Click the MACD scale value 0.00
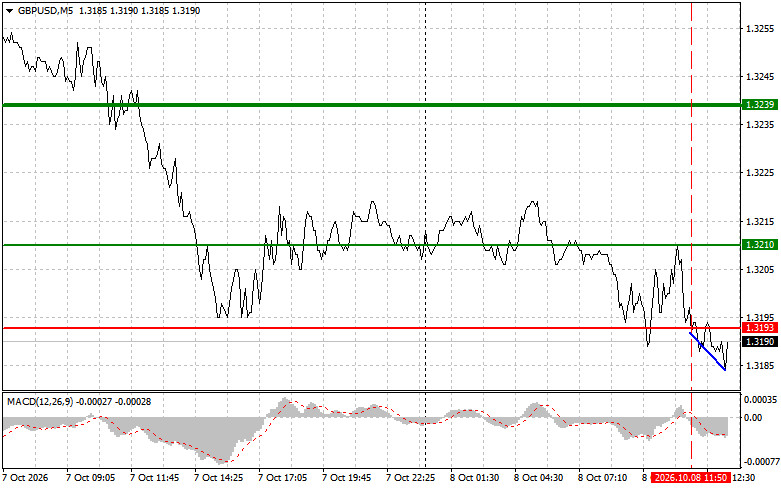Viewport: 781px width, 489px height. tap(753, 417)
